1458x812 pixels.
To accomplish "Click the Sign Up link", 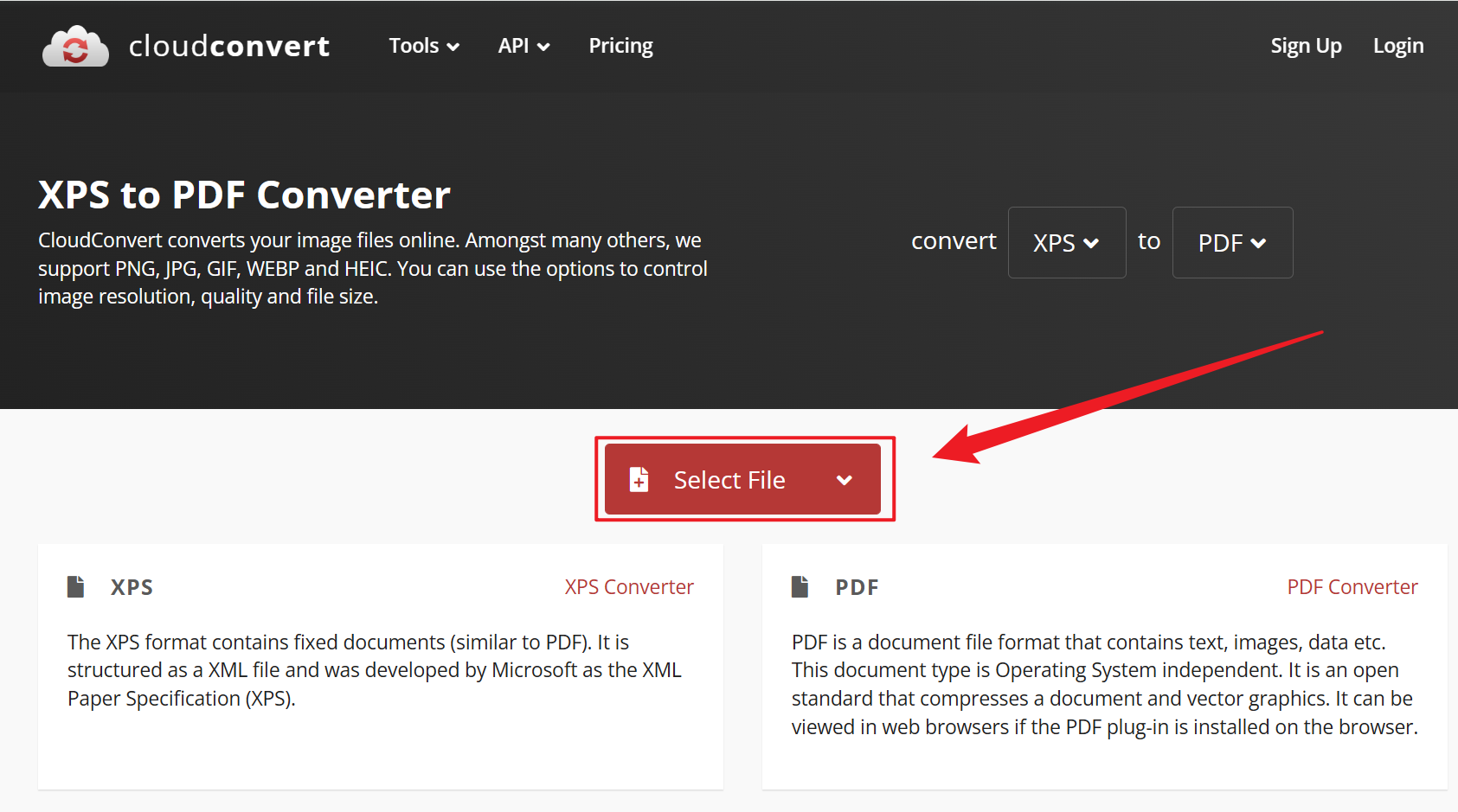I will coord(1306,46).
